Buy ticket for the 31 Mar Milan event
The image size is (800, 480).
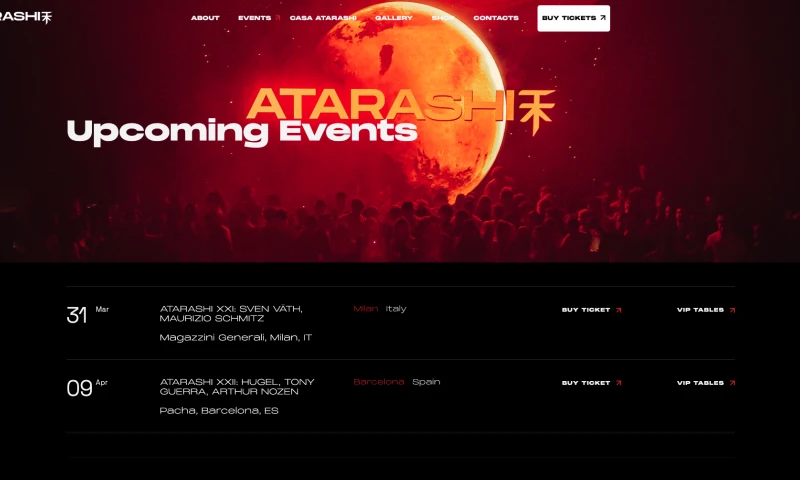[591, 310]
